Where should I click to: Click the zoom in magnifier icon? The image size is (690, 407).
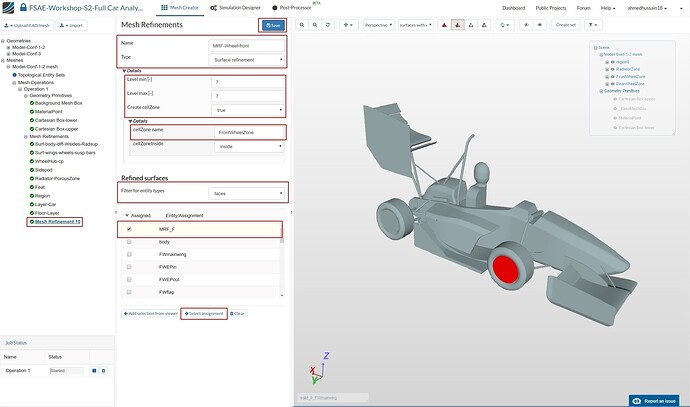(x=304, y=24)
